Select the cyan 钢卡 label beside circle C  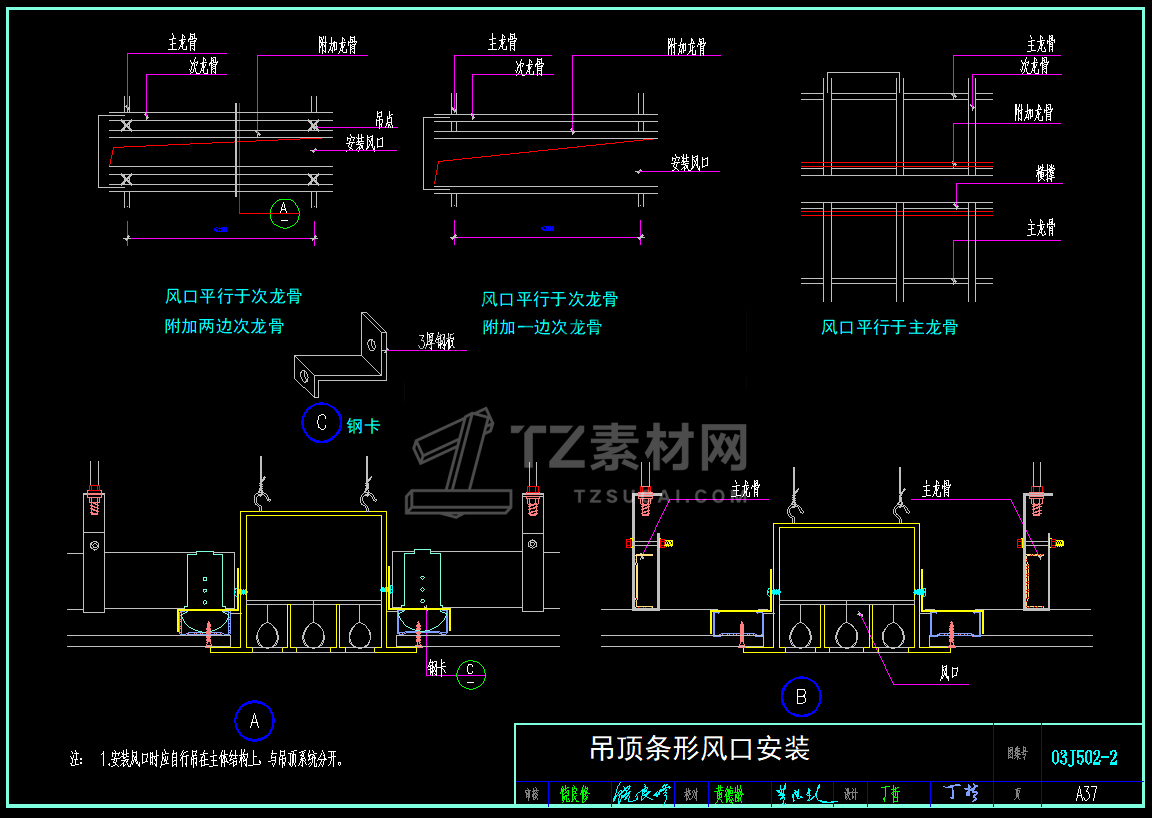(364, 426)
